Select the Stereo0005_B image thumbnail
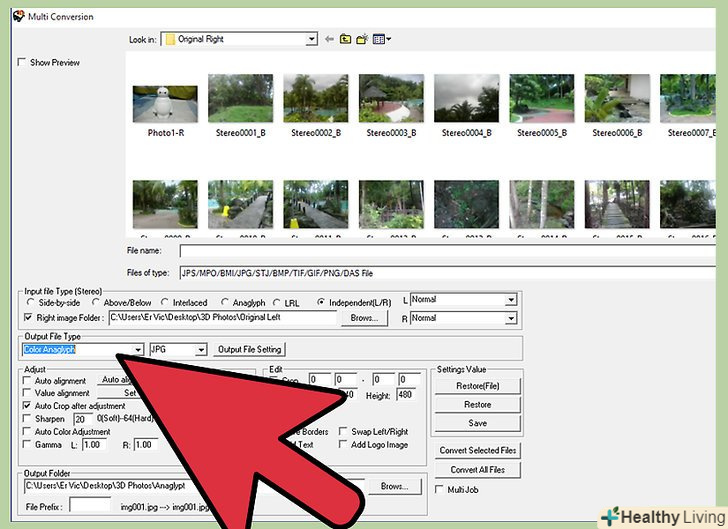This screenshot has height=529, width=728. click(x=541, y=103)
